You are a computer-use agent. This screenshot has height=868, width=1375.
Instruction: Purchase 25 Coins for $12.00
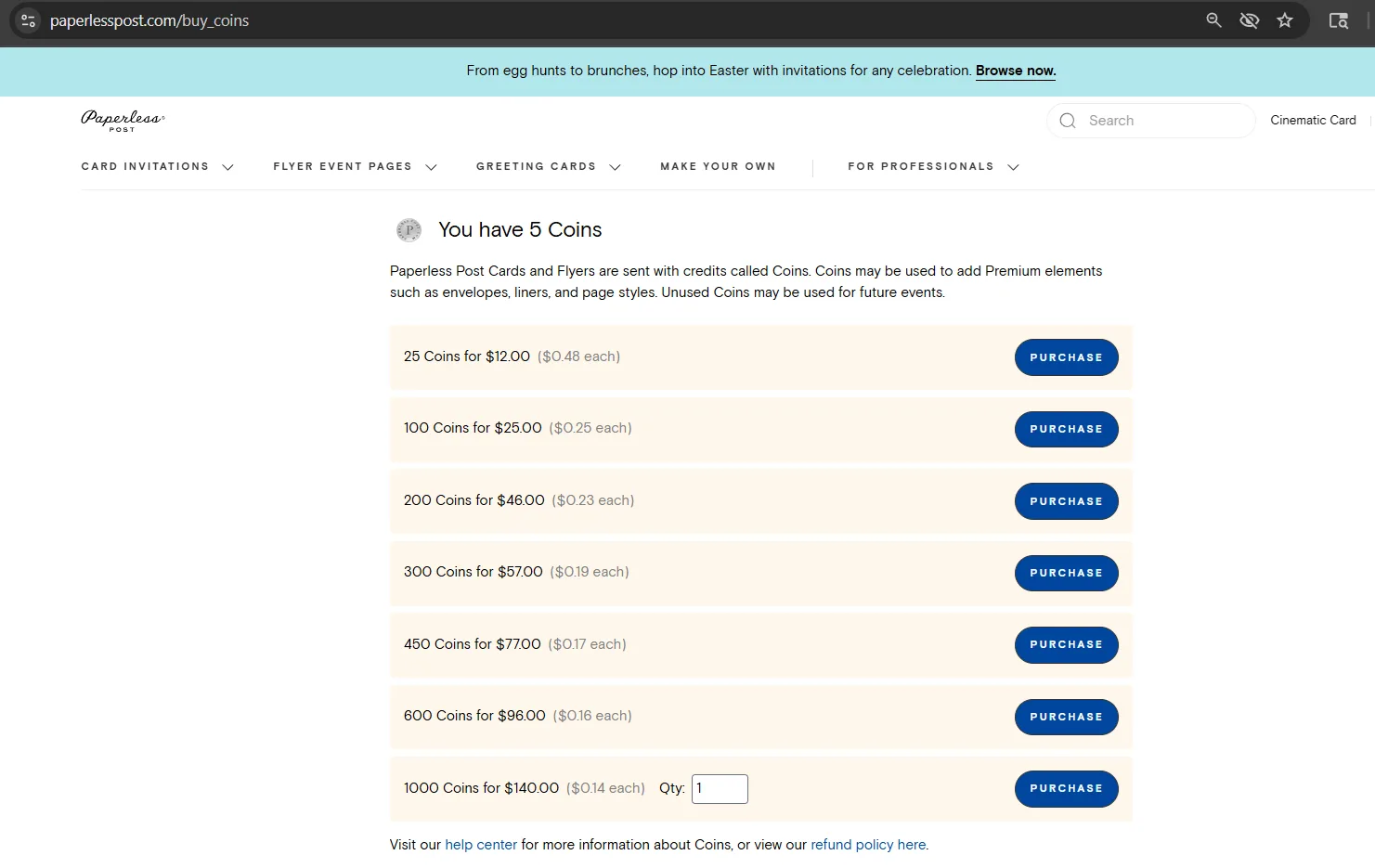[x=1066, y=357]
